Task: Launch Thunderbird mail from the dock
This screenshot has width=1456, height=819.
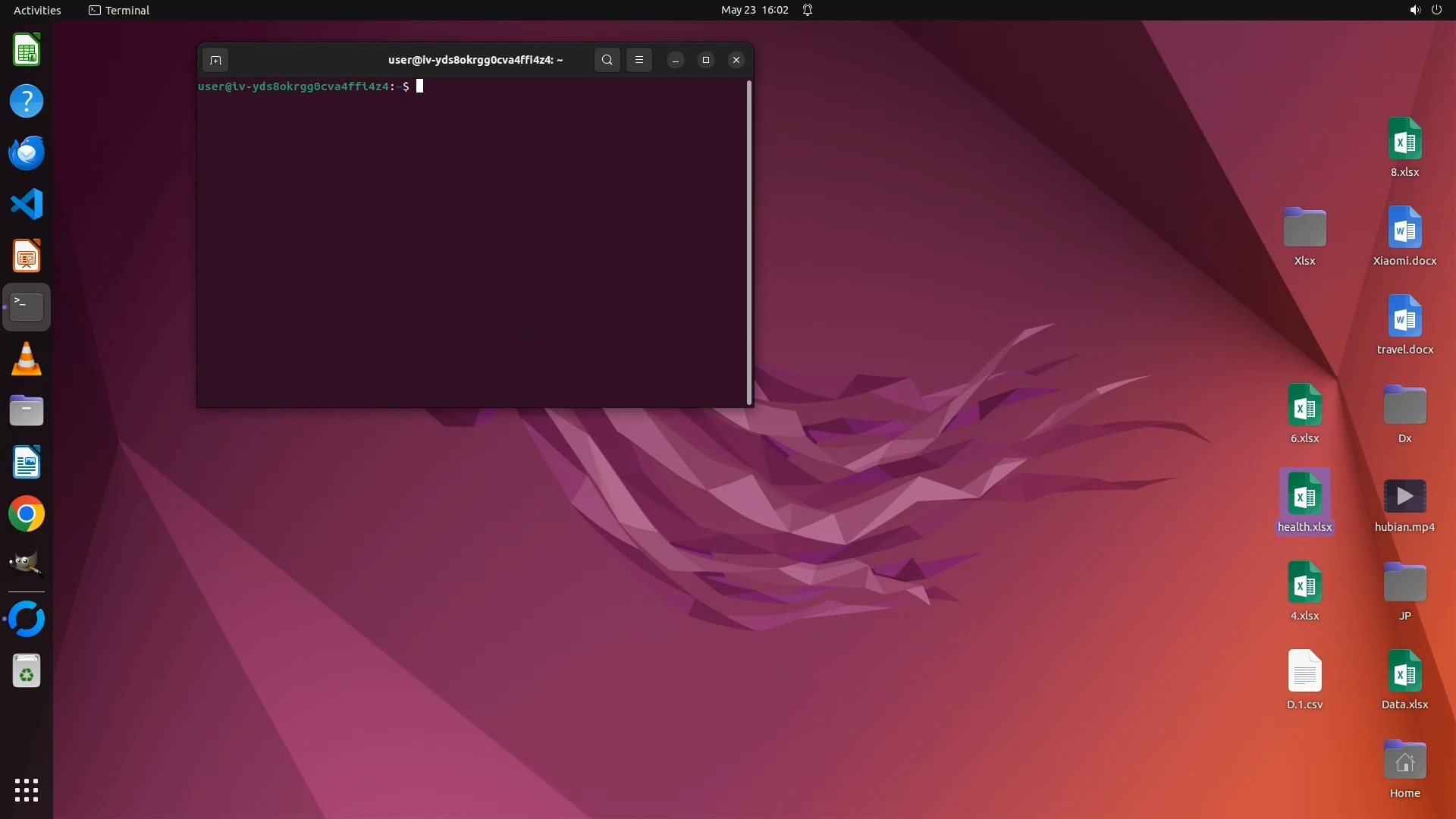Action: point(27,152)
